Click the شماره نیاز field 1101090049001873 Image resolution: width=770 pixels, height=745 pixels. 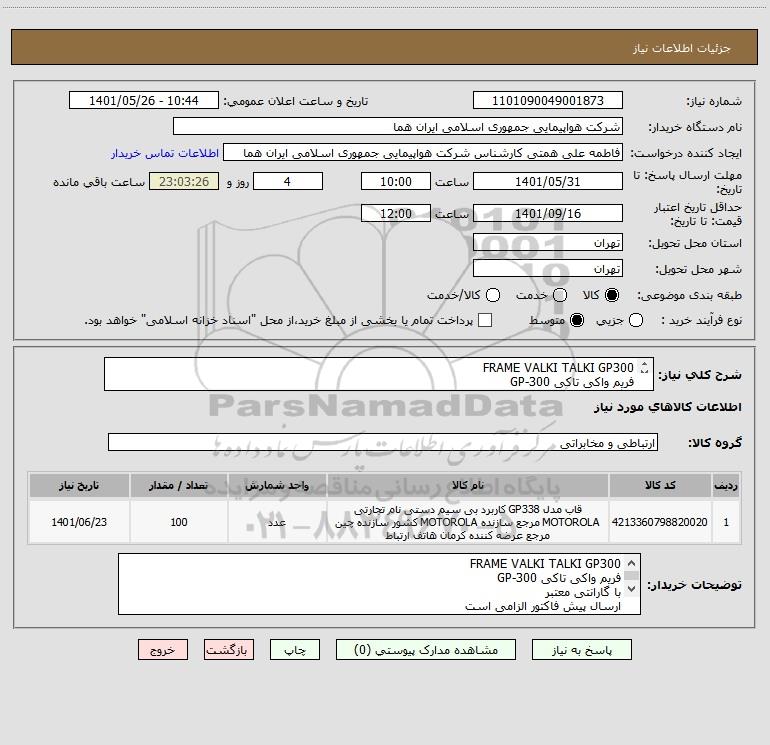click(x=548, y=100)
